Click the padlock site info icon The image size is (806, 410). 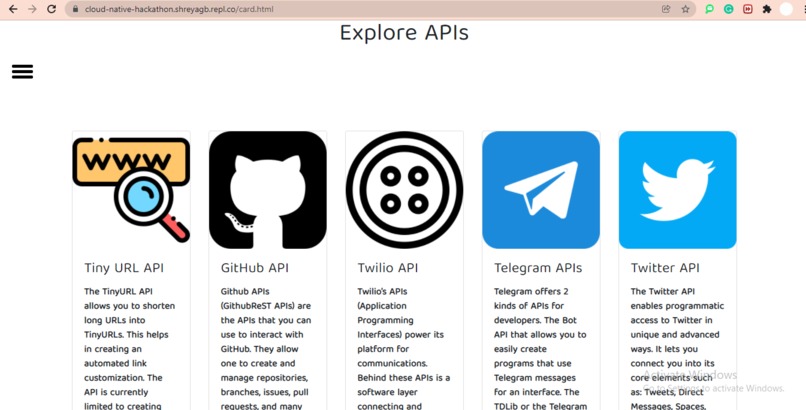tap(75, 9)
